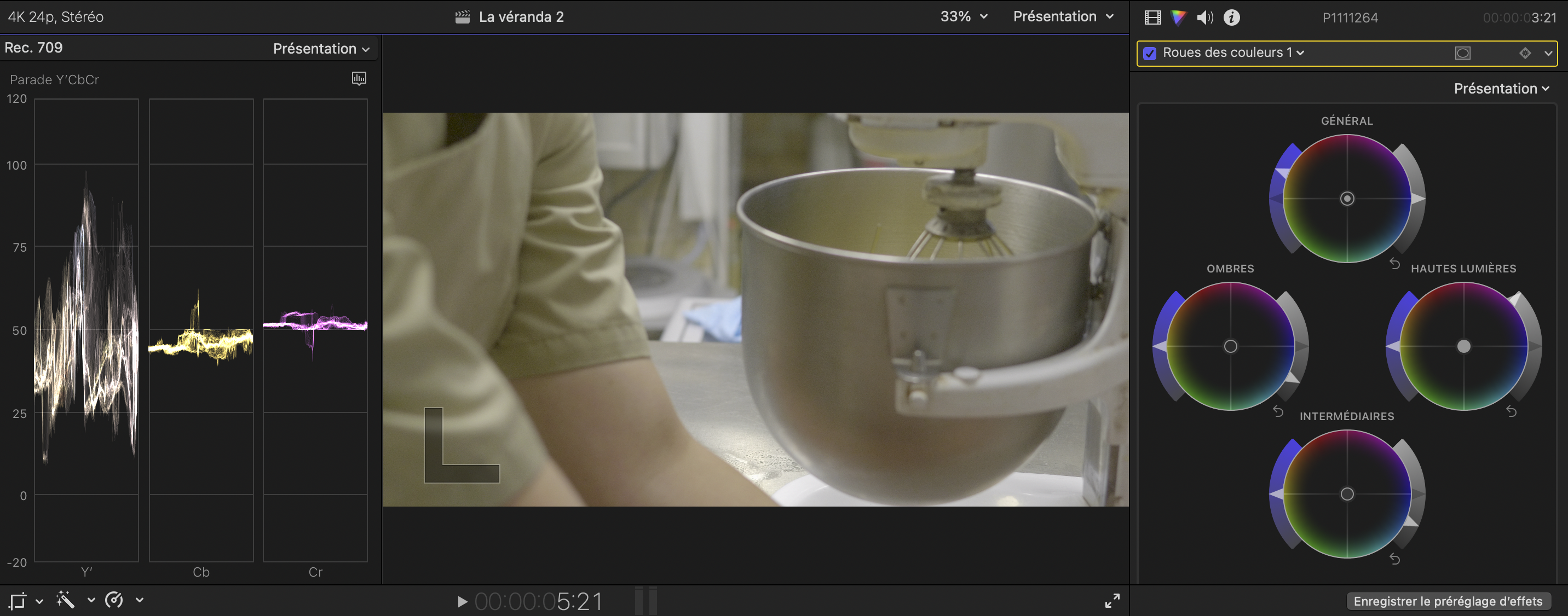This screenshot has height=616, width=1568.
Task: Reset the Général color wheel
Action: point(1394,263)
